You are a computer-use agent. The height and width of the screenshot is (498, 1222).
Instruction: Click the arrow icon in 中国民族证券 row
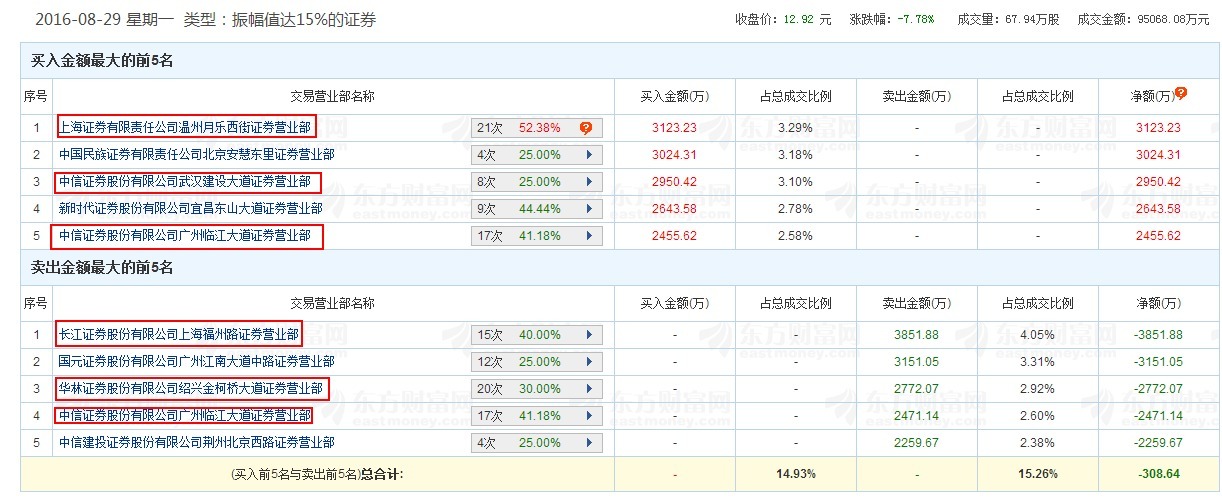pos(589,155)
